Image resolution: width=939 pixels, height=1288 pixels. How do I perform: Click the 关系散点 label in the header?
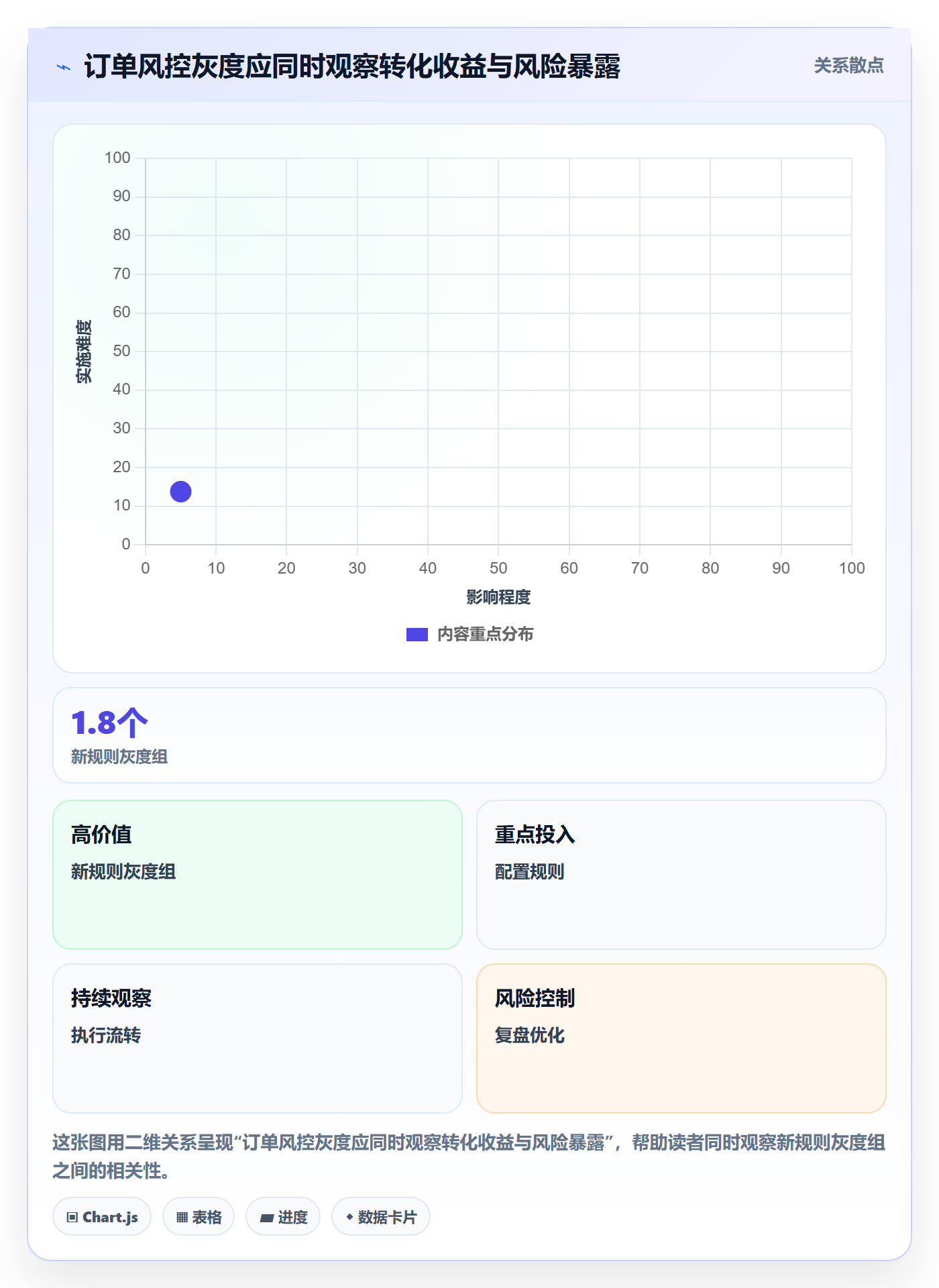848,66
